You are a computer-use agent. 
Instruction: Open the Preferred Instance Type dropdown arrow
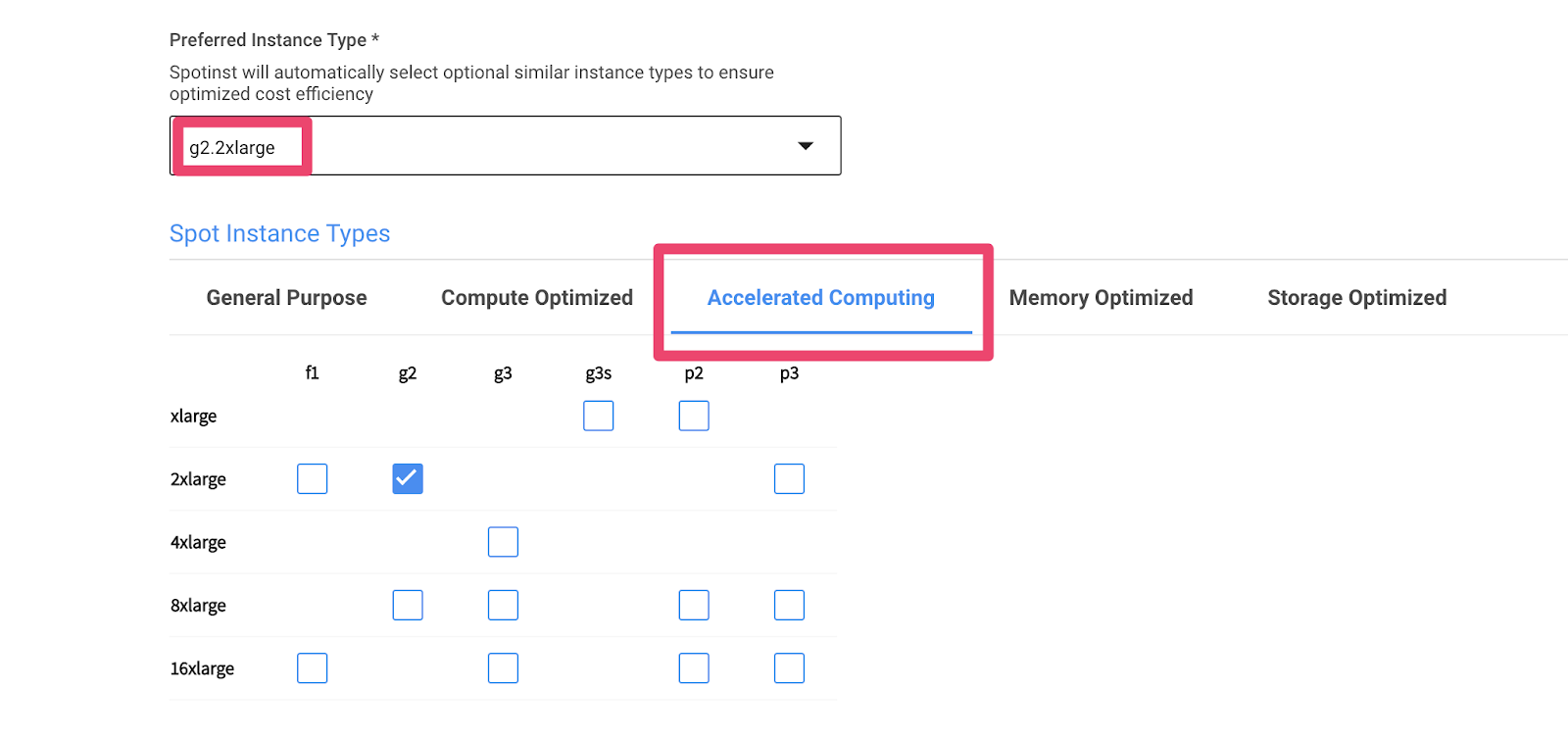coord(806,146)
